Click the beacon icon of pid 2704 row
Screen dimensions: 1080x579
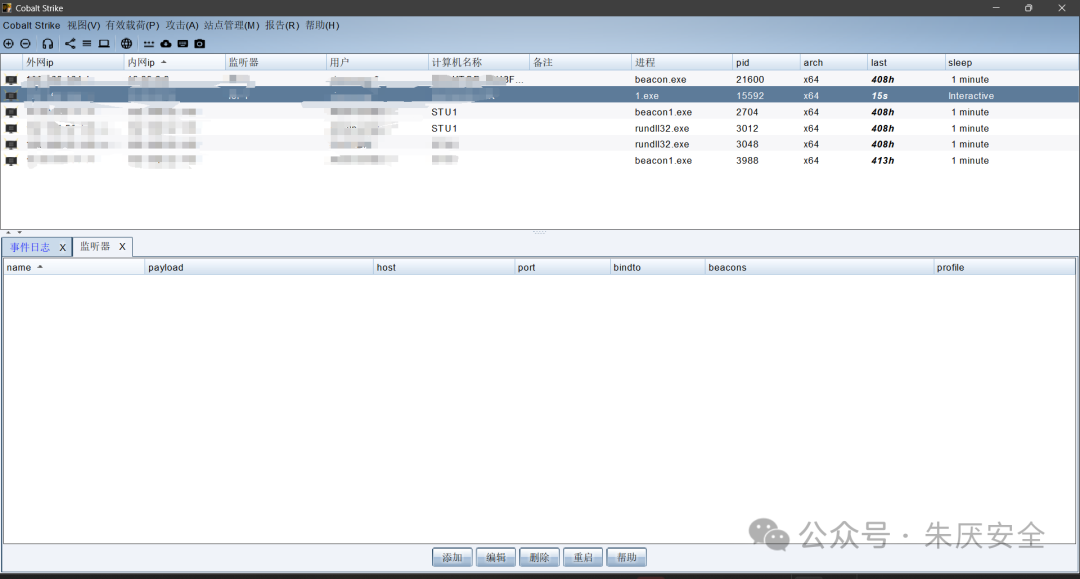11,112
